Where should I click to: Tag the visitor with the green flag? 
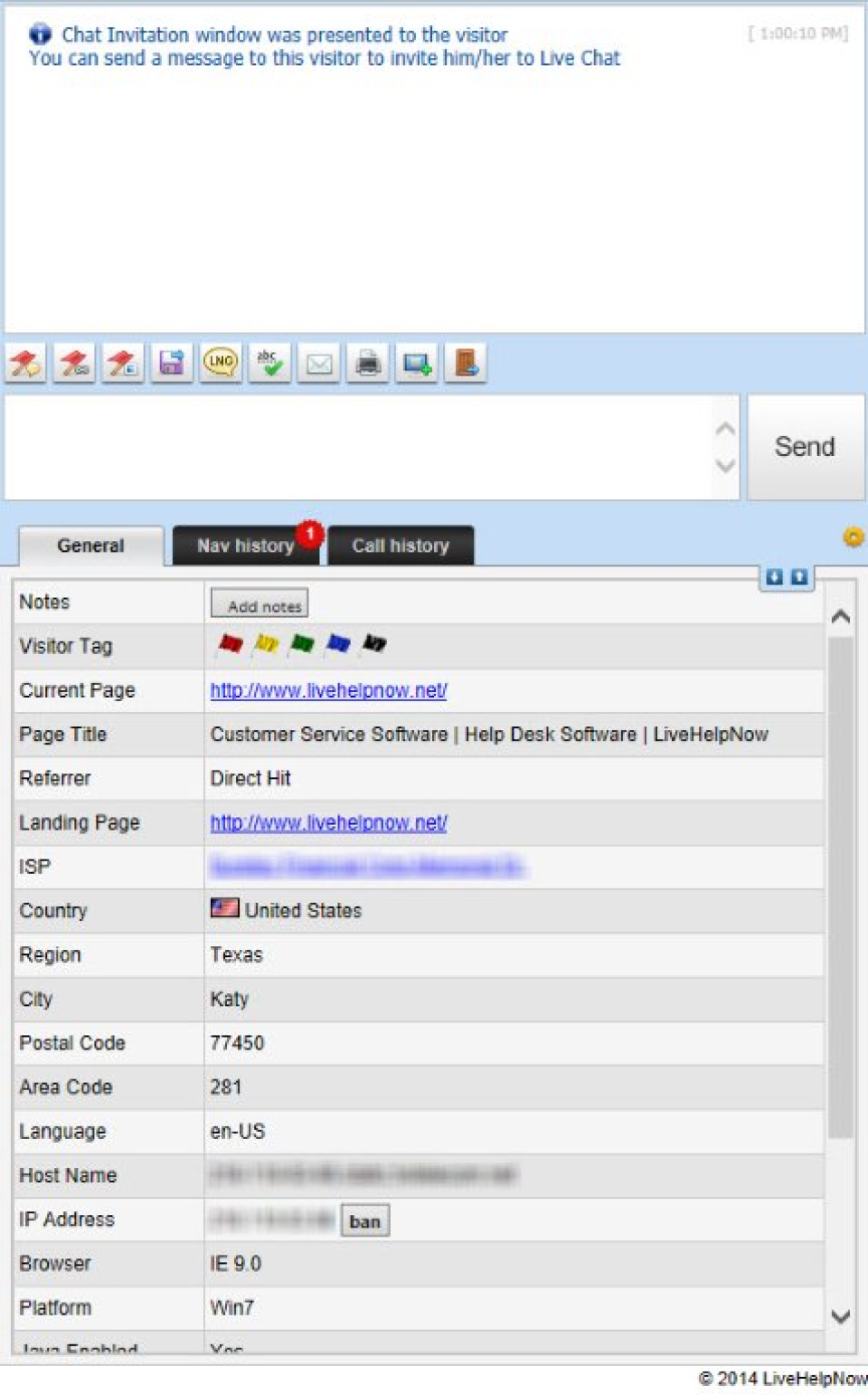302,644
